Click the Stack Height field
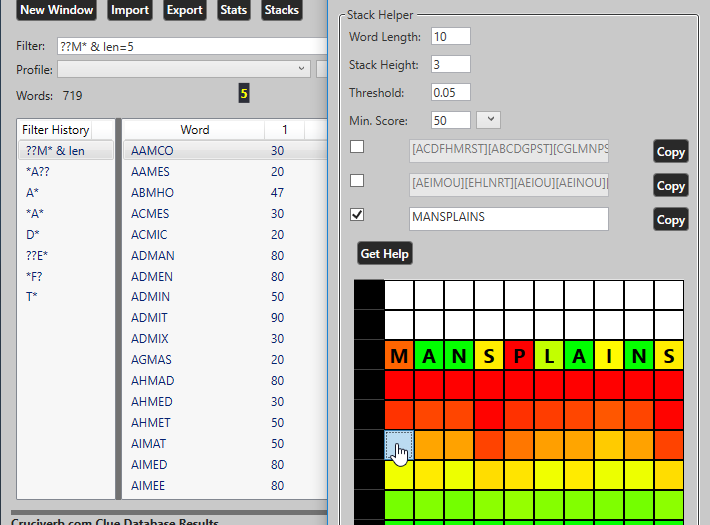Viewport: 710px width, 525px height. click(451, 64)
